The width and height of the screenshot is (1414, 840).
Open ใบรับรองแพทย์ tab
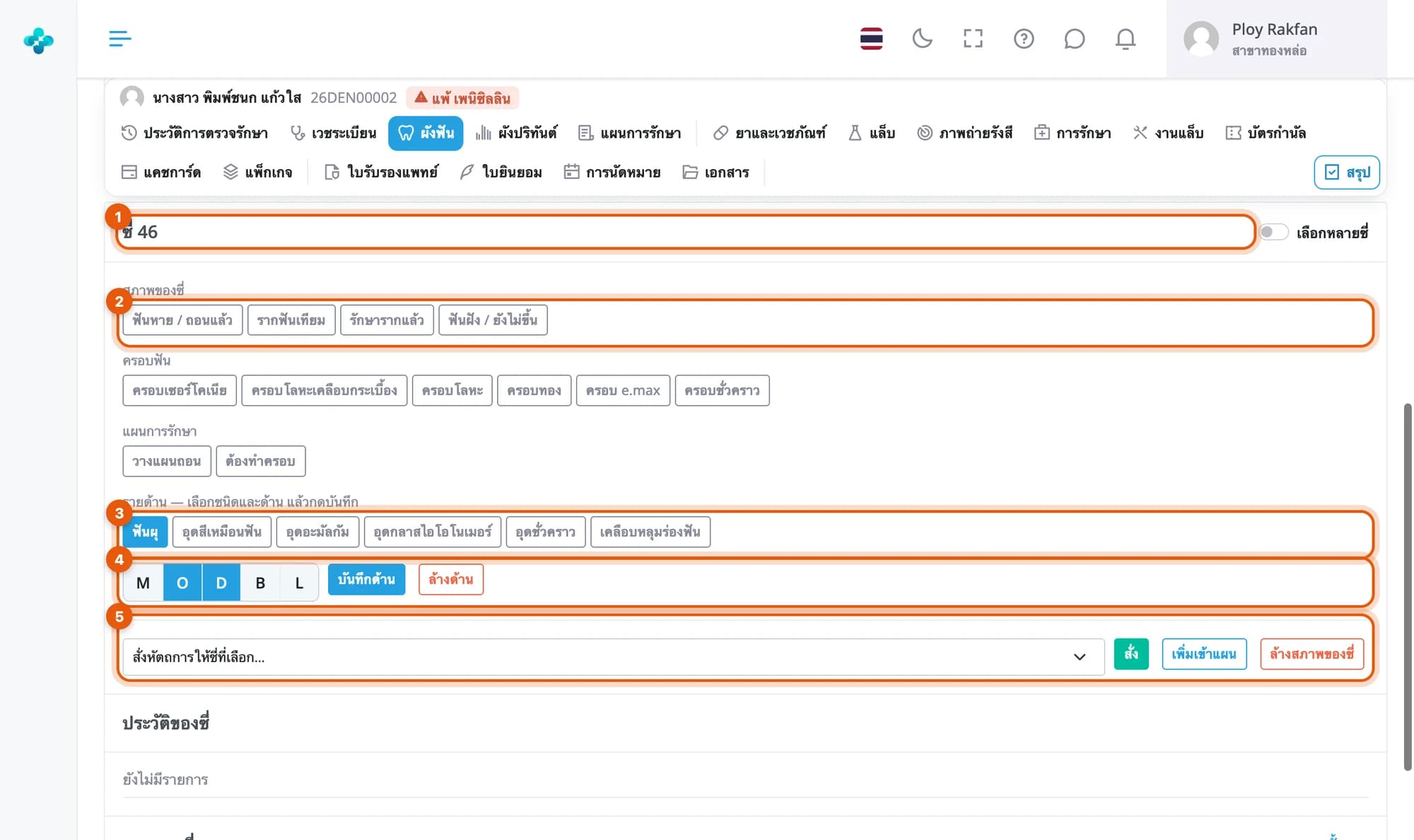pyautogui.click(x=381, y=172)
